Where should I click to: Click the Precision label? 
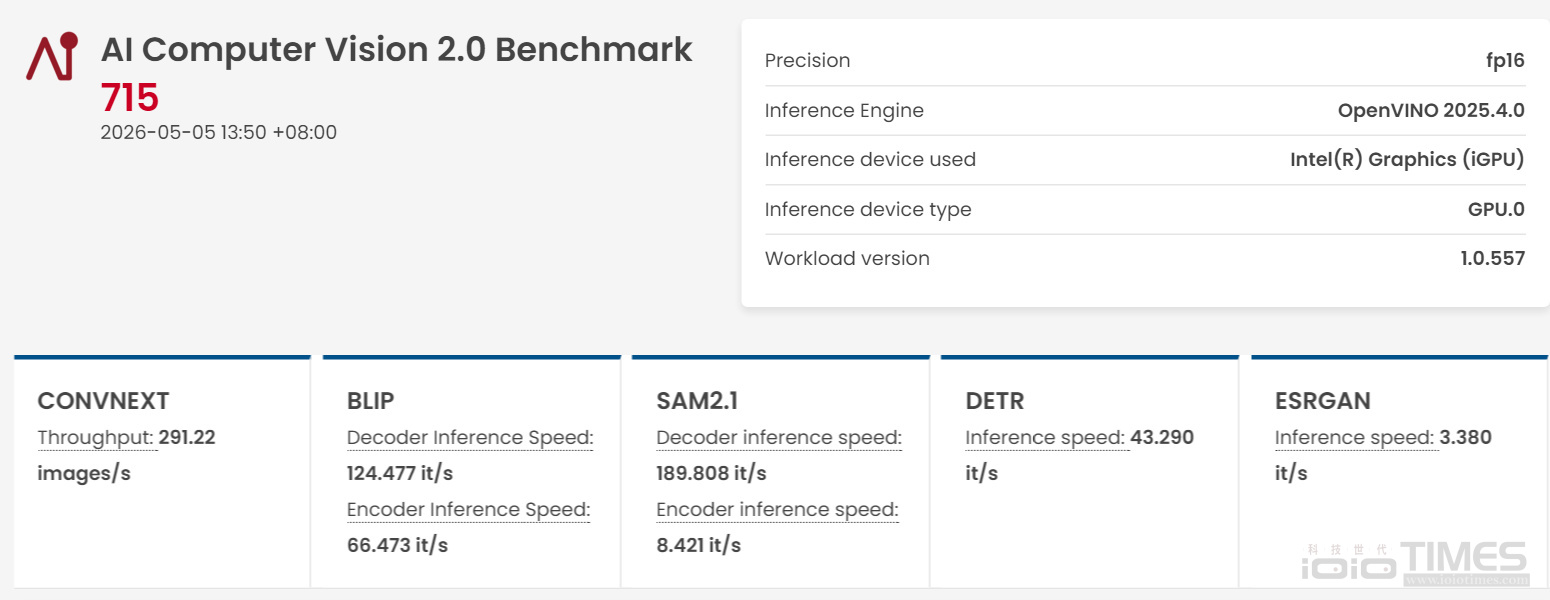tap(807, 61)
